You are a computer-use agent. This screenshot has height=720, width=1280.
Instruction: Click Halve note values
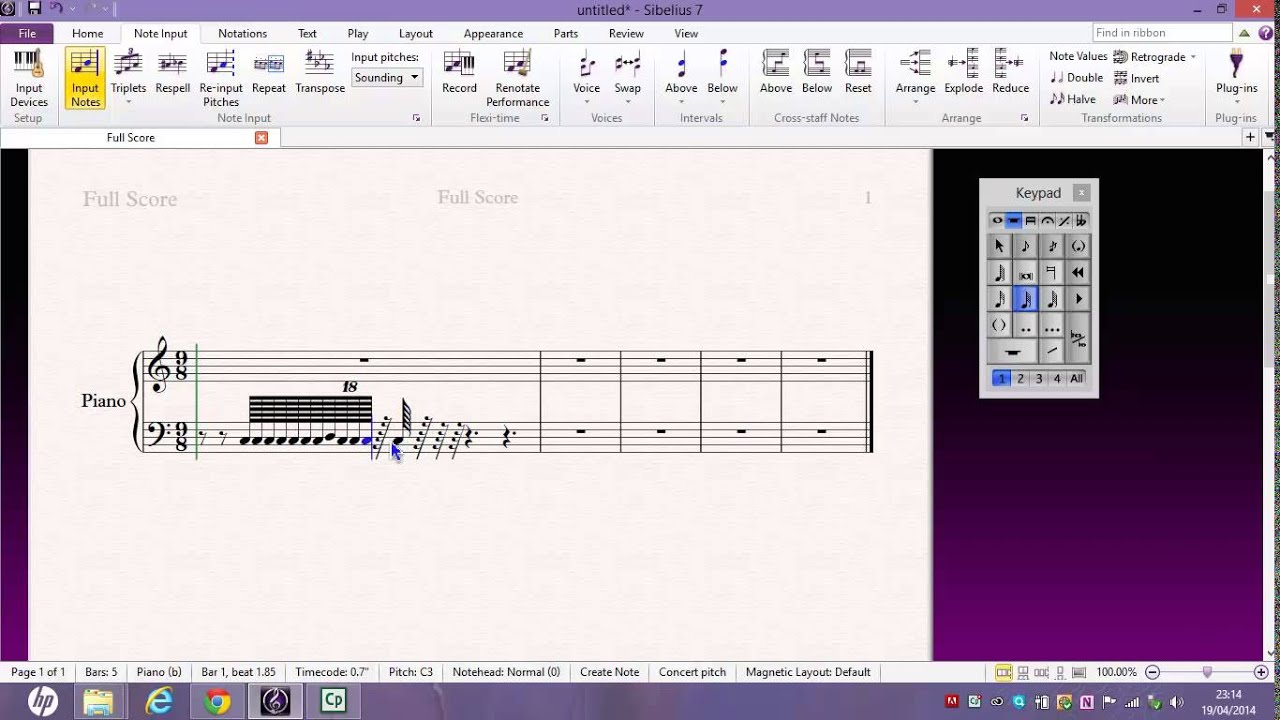(1073, 99)
